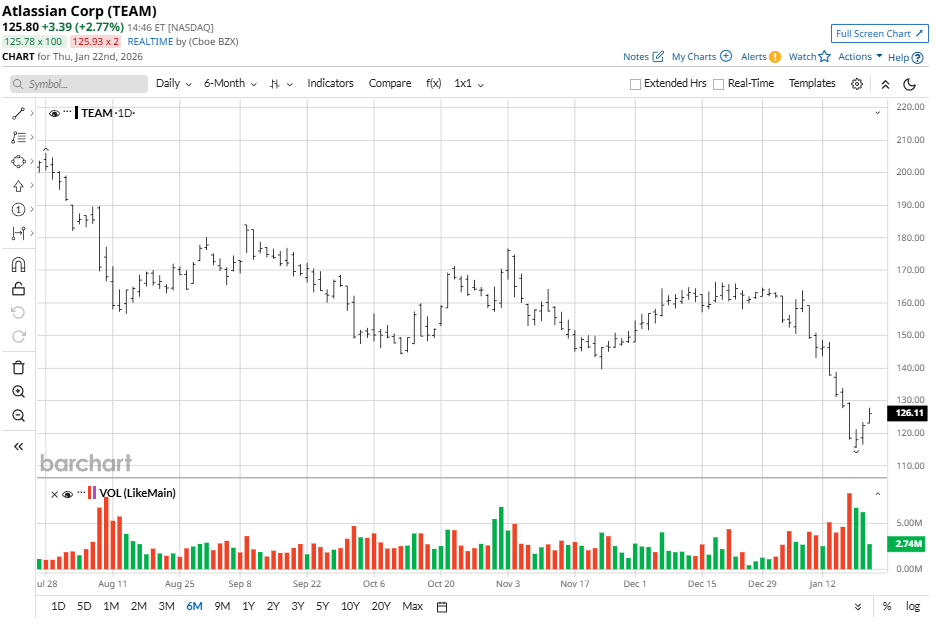Click the zoom in magnifier

coord(19,392)
